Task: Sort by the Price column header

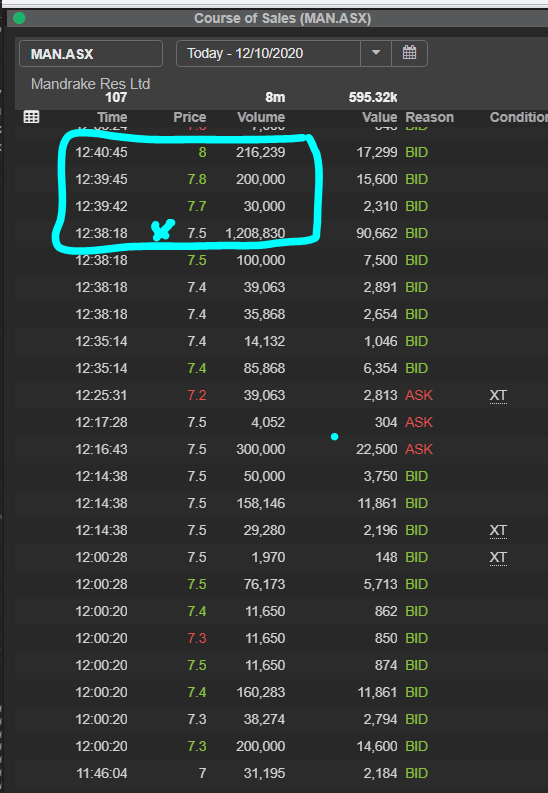Action: click(190, 117)
